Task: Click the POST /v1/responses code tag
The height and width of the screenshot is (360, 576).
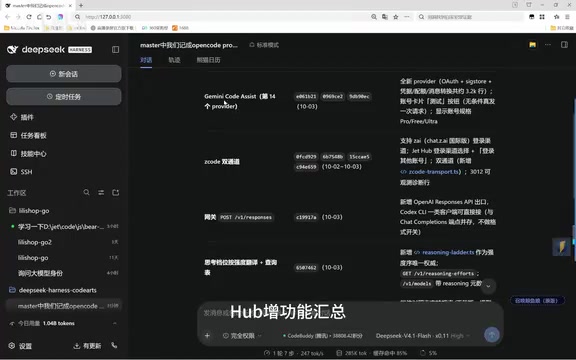Action: coord(246,217)
